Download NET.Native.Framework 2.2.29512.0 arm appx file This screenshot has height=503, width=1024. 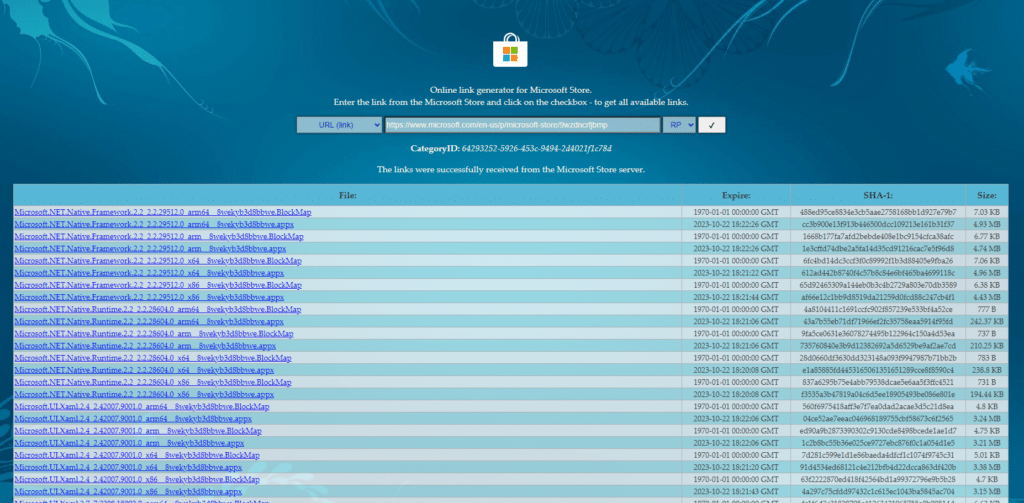point(150,249)
